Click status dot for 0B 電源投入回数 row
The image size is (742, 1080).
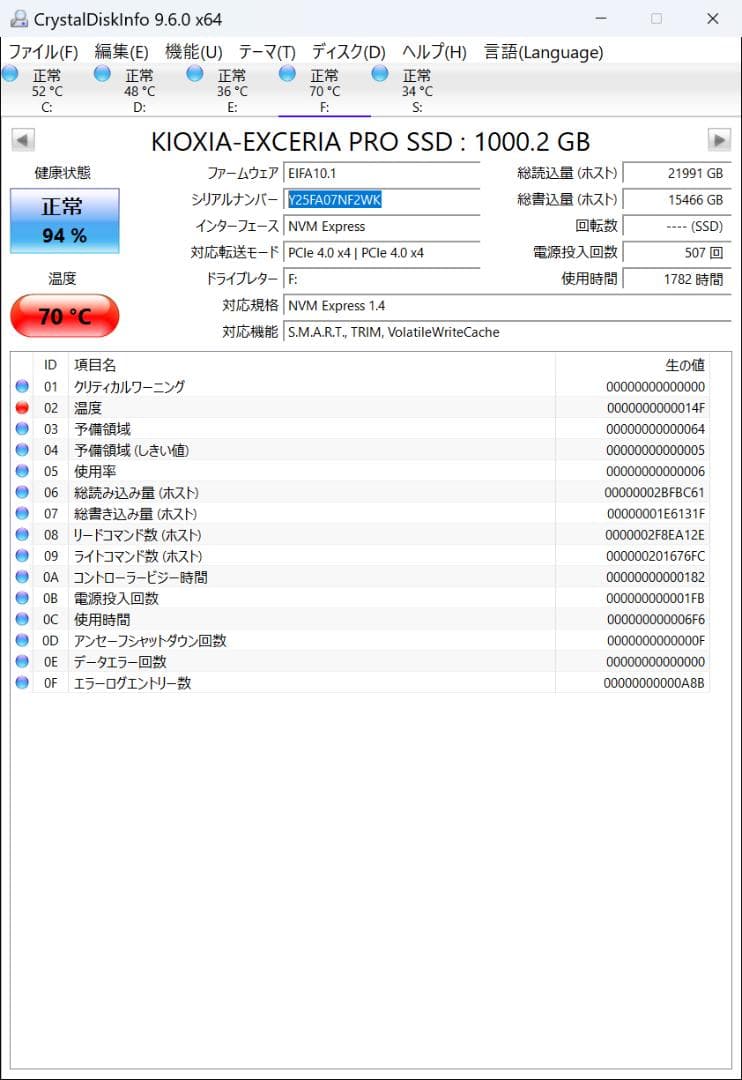tap(22, 598)
